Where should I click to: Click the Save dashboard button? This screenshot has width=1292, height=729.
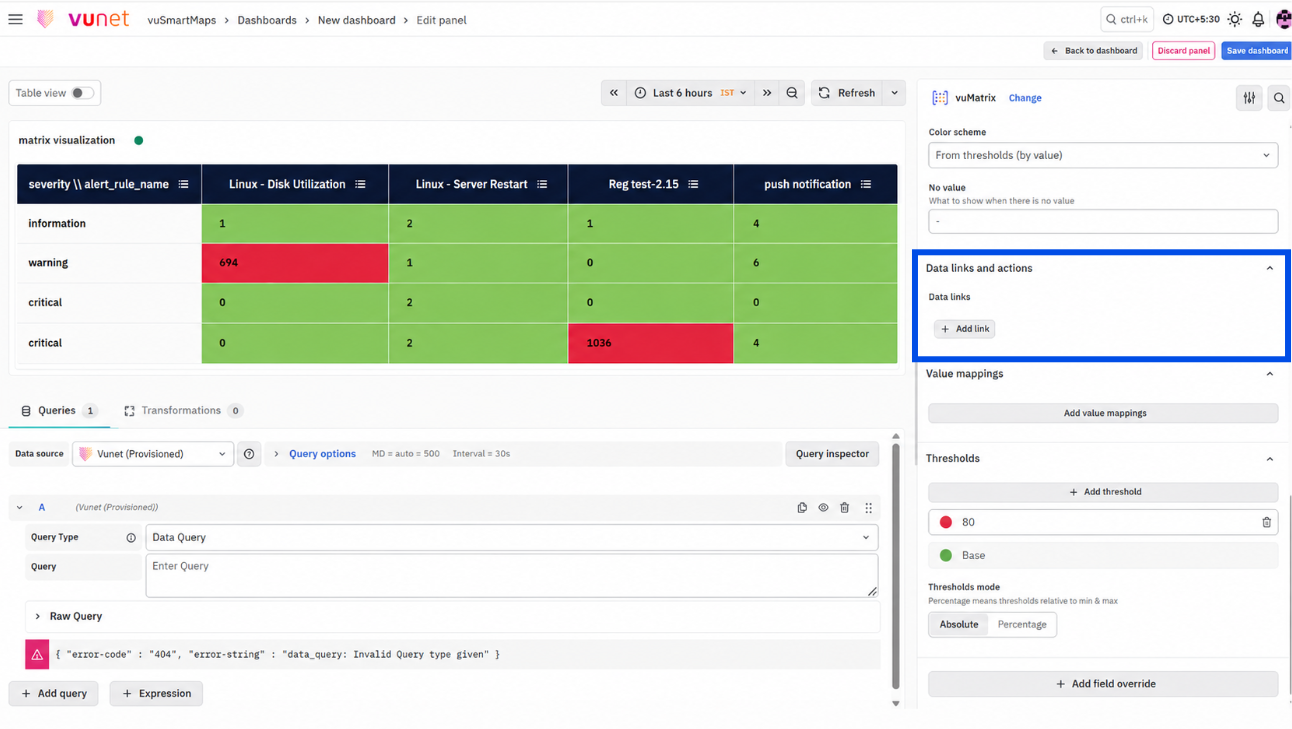click(1257, 51)
